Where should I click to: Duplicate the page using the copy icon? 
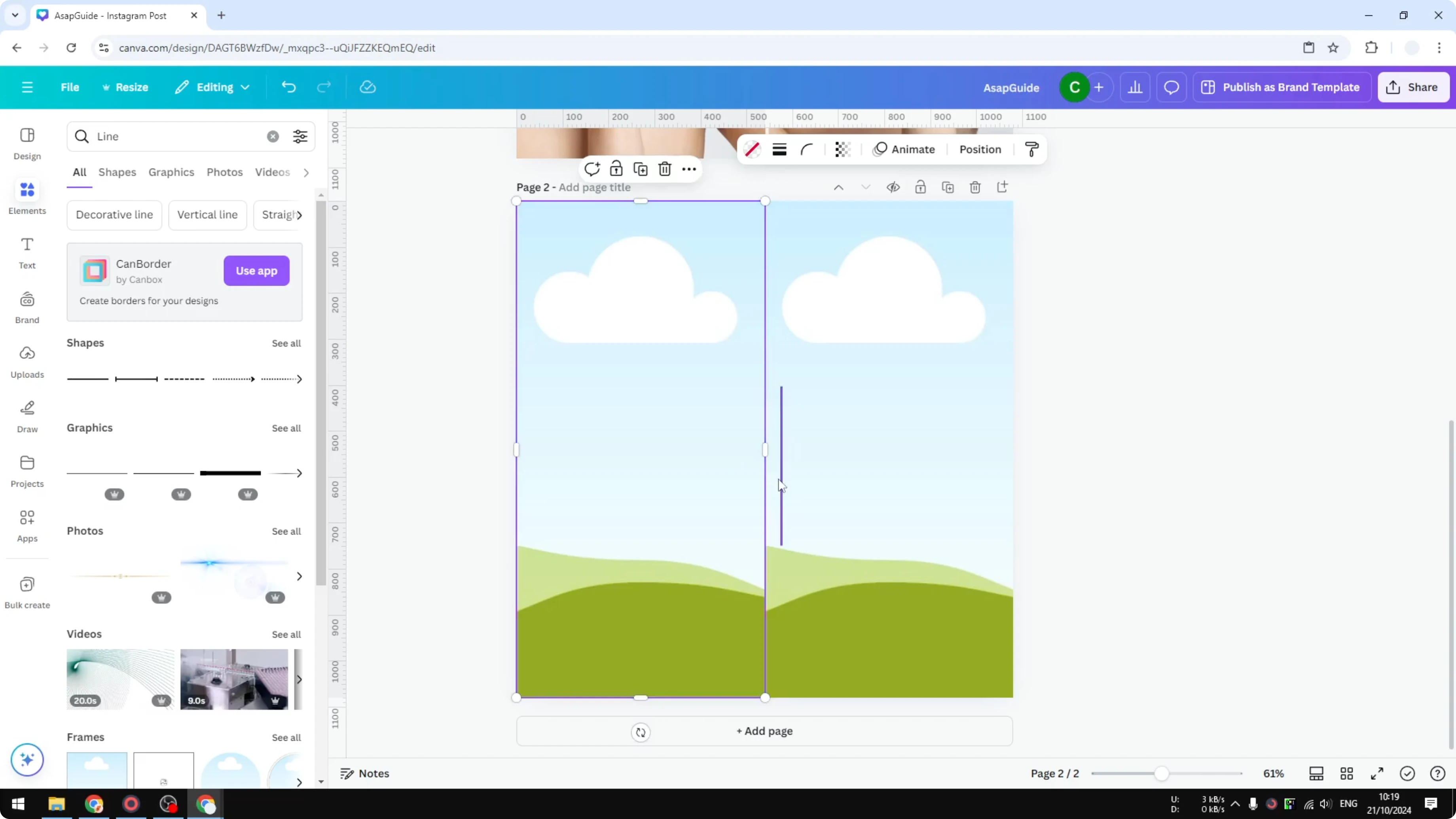pyautogui.click(x=948, y=187)
